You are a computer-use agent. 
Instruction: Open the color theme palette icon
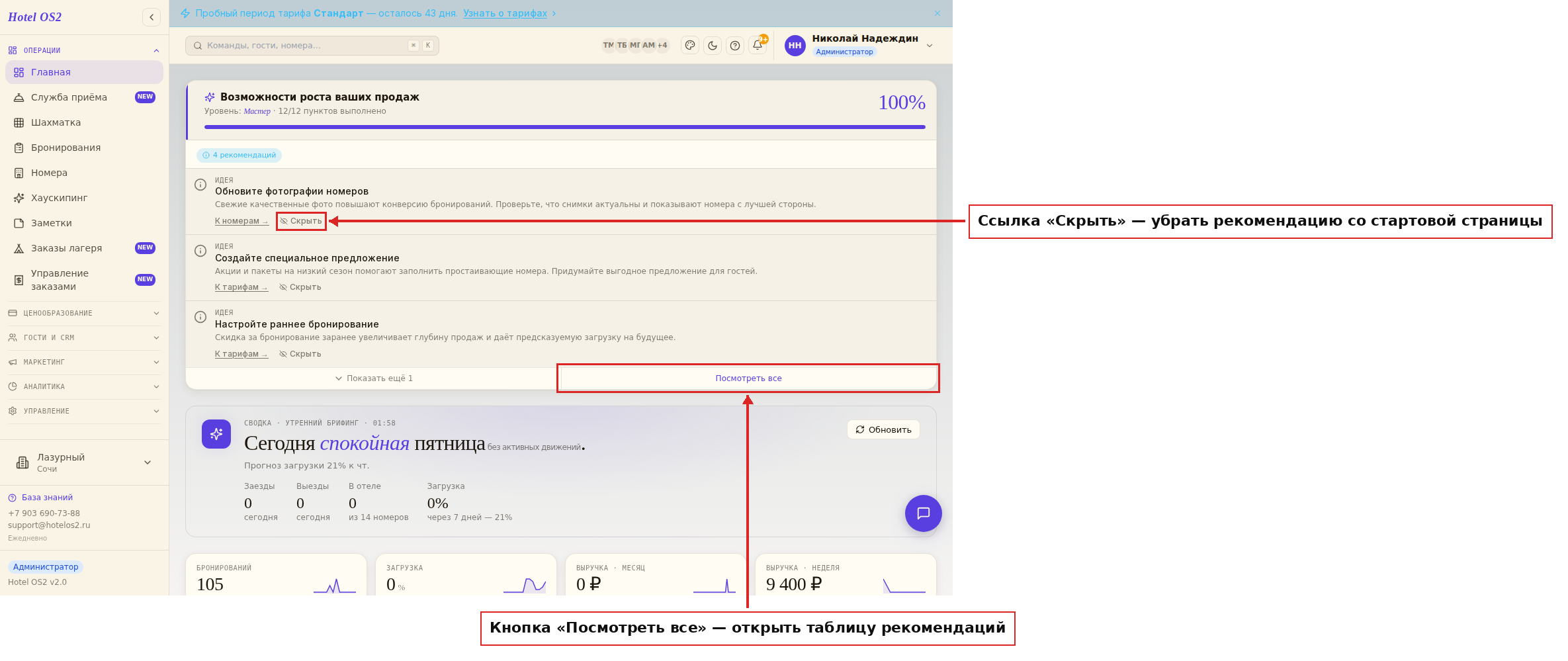(690, 46)
